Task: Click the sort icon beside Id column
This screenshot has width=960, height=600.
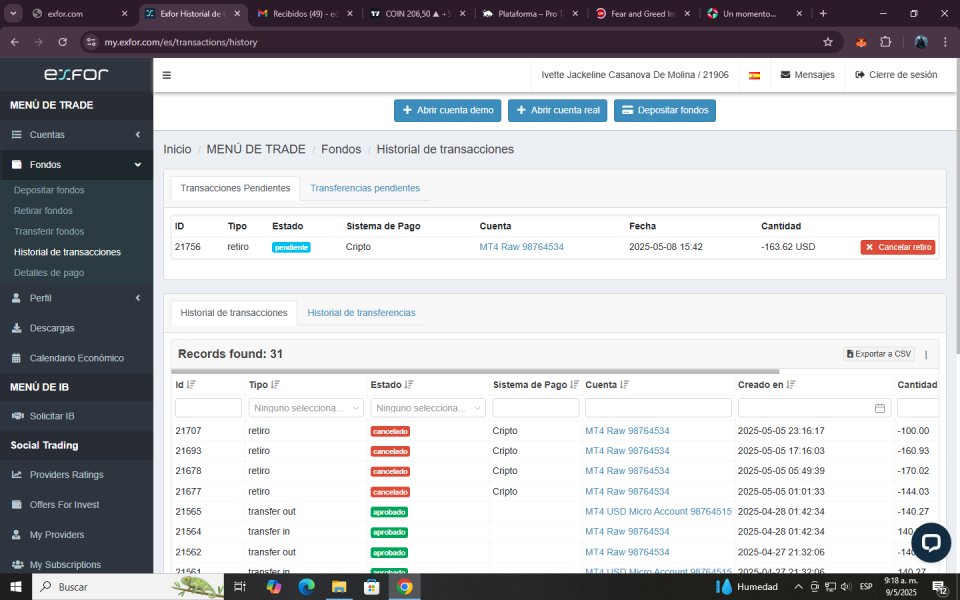Action: tap(191, 384)
